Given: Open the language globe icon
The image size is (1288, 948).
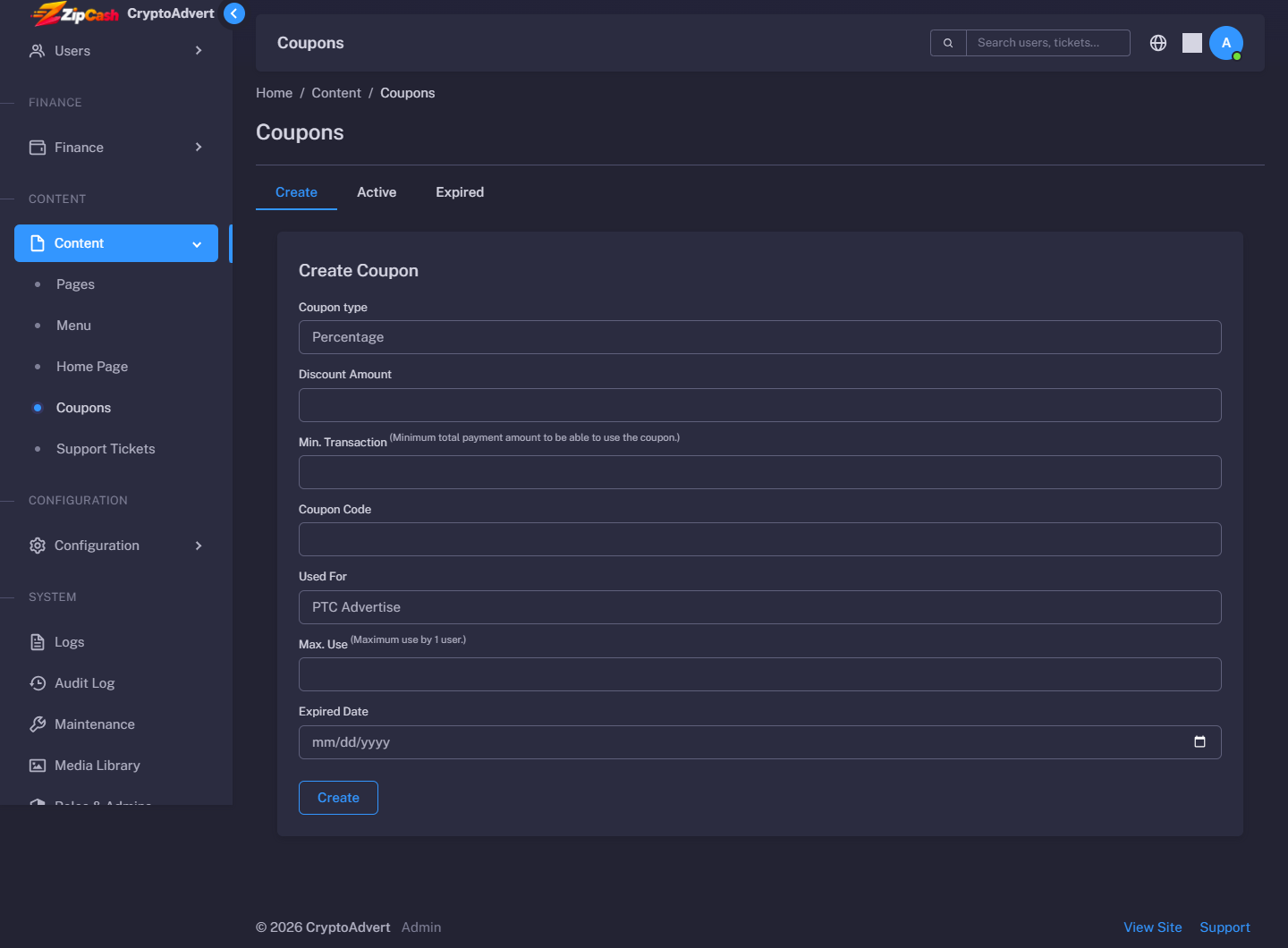Looking at the screenshot, I should click(x=1158, y=43).
